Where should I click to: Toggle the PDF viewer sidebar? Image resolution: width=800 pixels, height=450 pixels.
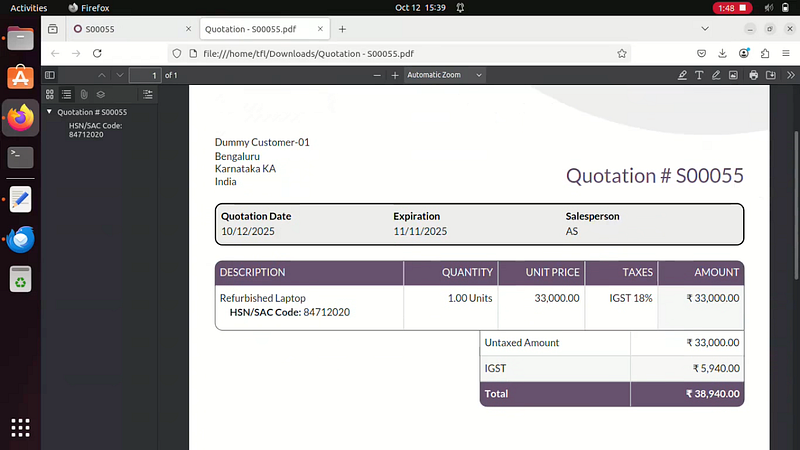coord(52,75)
